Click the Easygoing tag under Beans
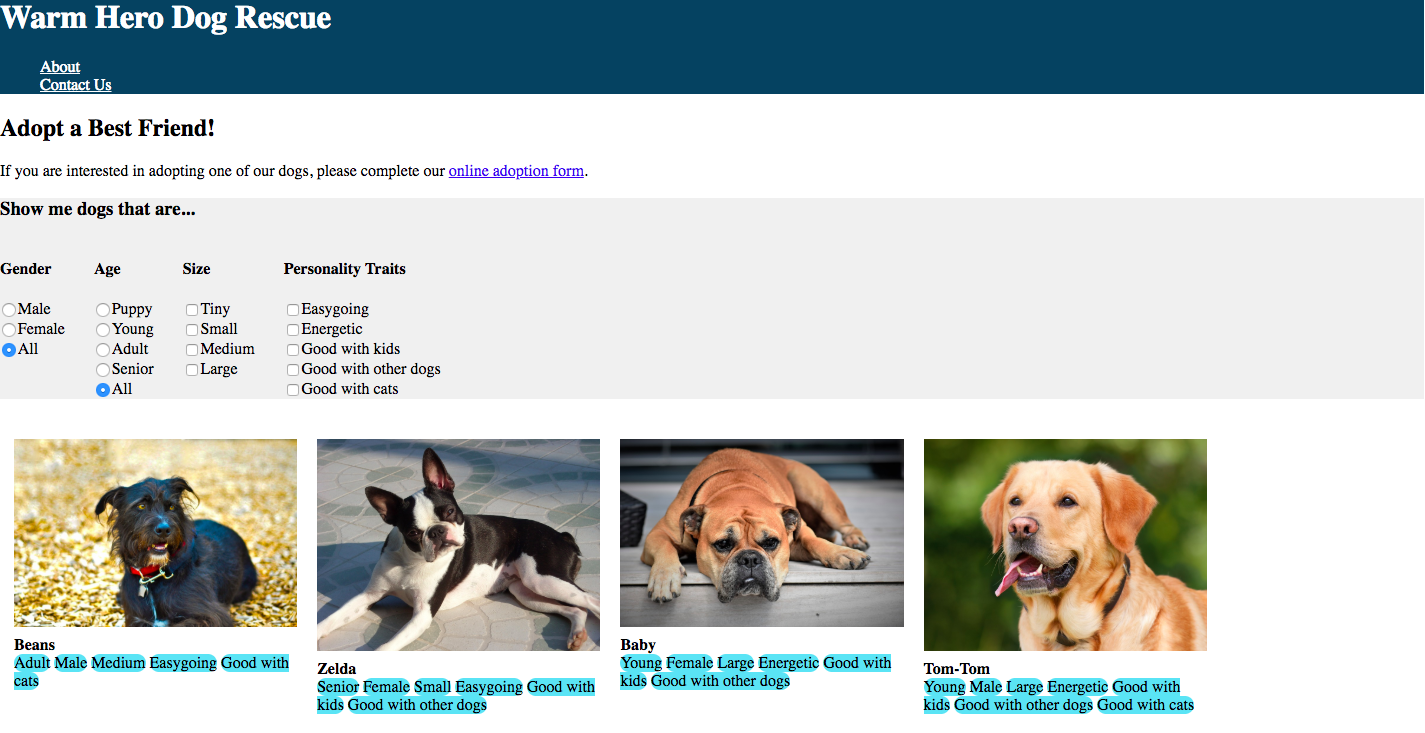Viewport: 1425px width, 733px height. pyautogui.click(x=183, y=663)
